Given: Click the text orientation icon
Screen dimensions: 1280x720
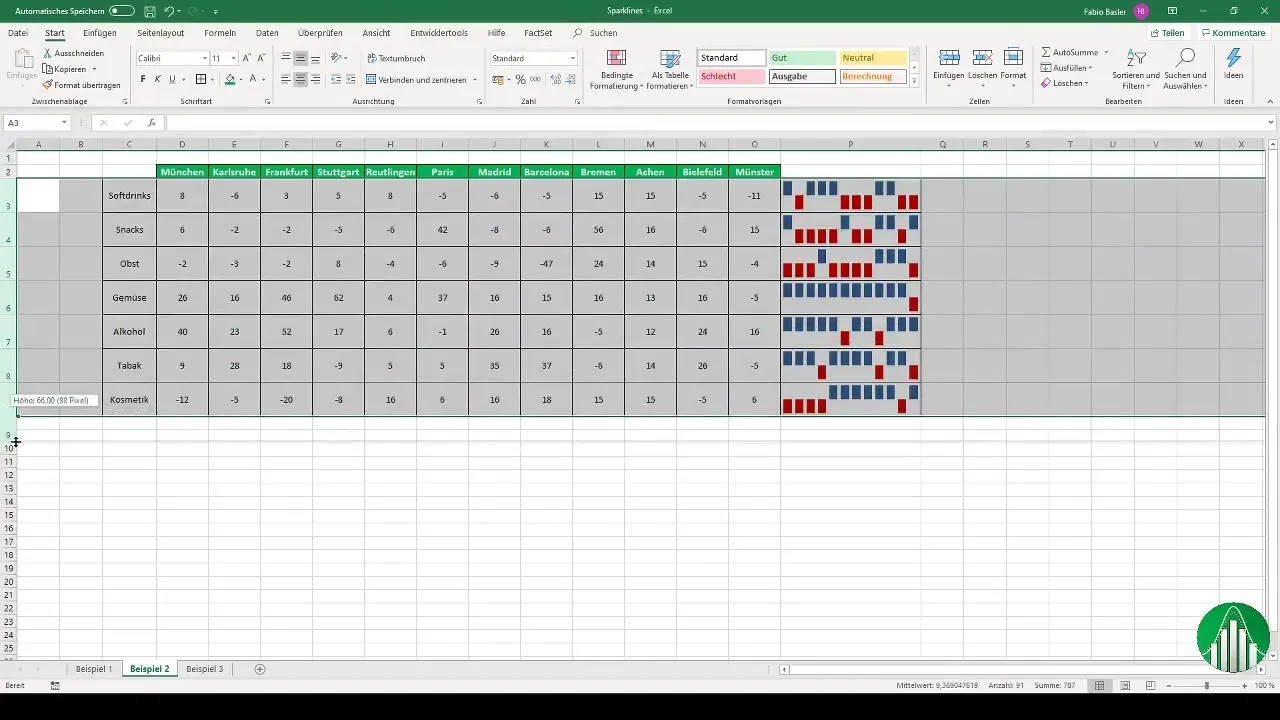Looking at the screenshot, I should tap(337, 58).
